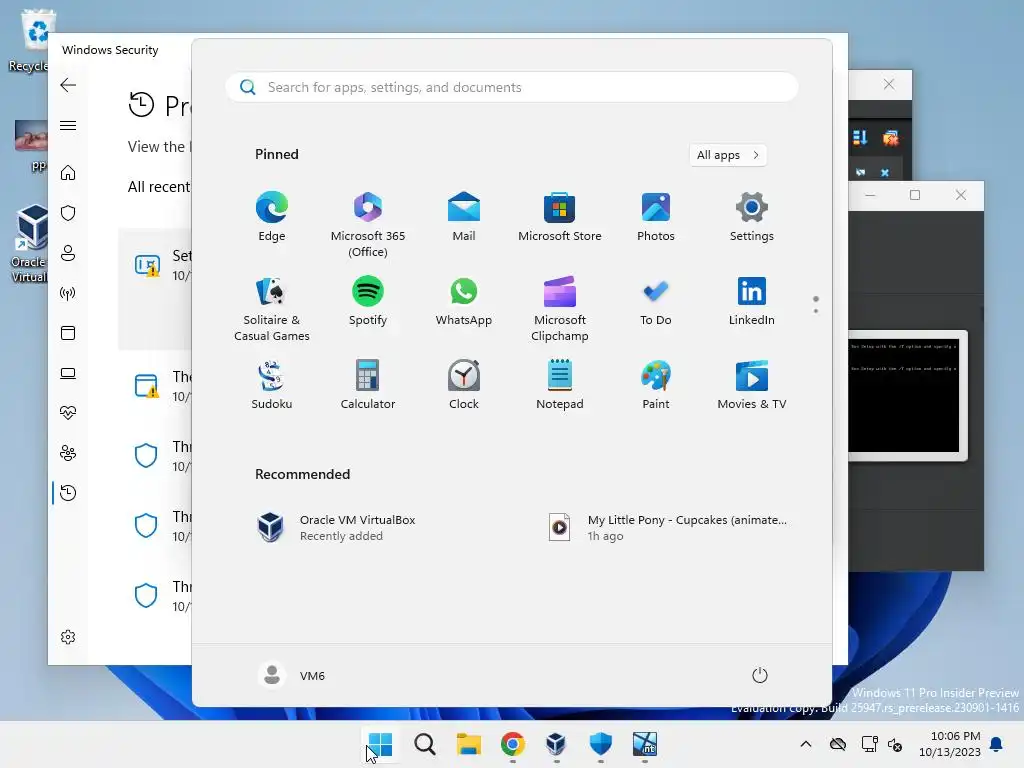Open the notification bell
The height and width of the screenshot is (768, 1024).
[997, 744]
